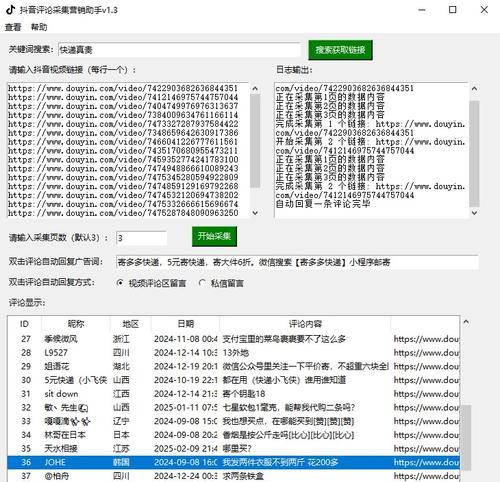Click the first douyin video URL ending 6844351

tap(123, 88)
